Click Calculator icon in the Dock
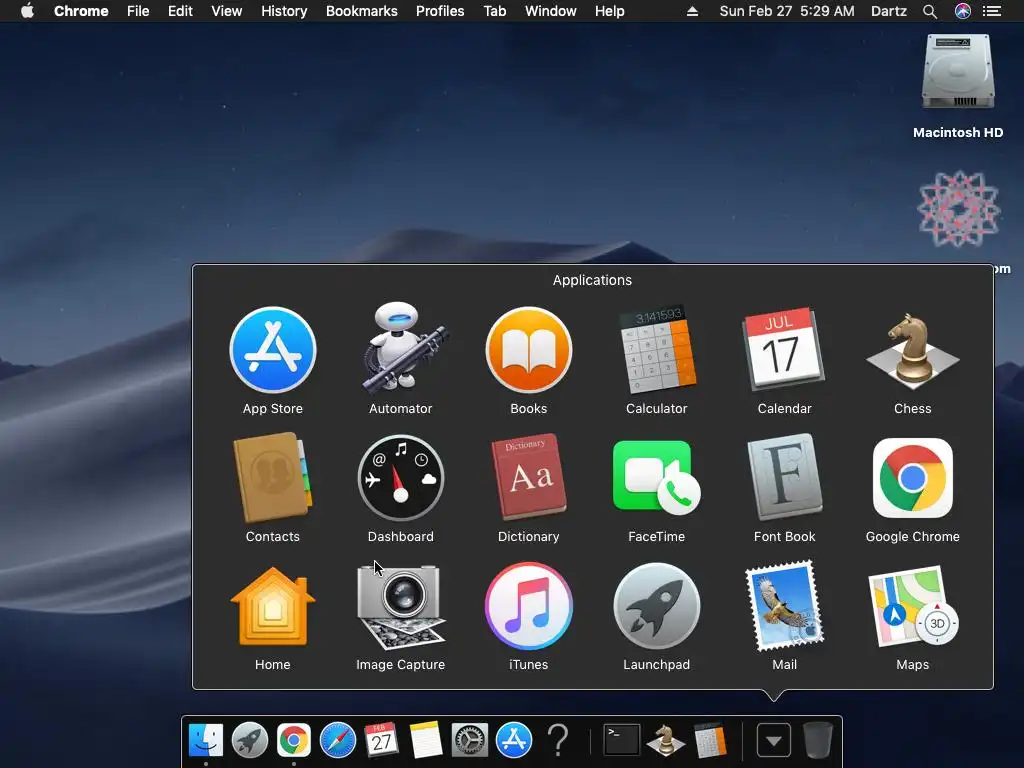 (x=710, y=741)
